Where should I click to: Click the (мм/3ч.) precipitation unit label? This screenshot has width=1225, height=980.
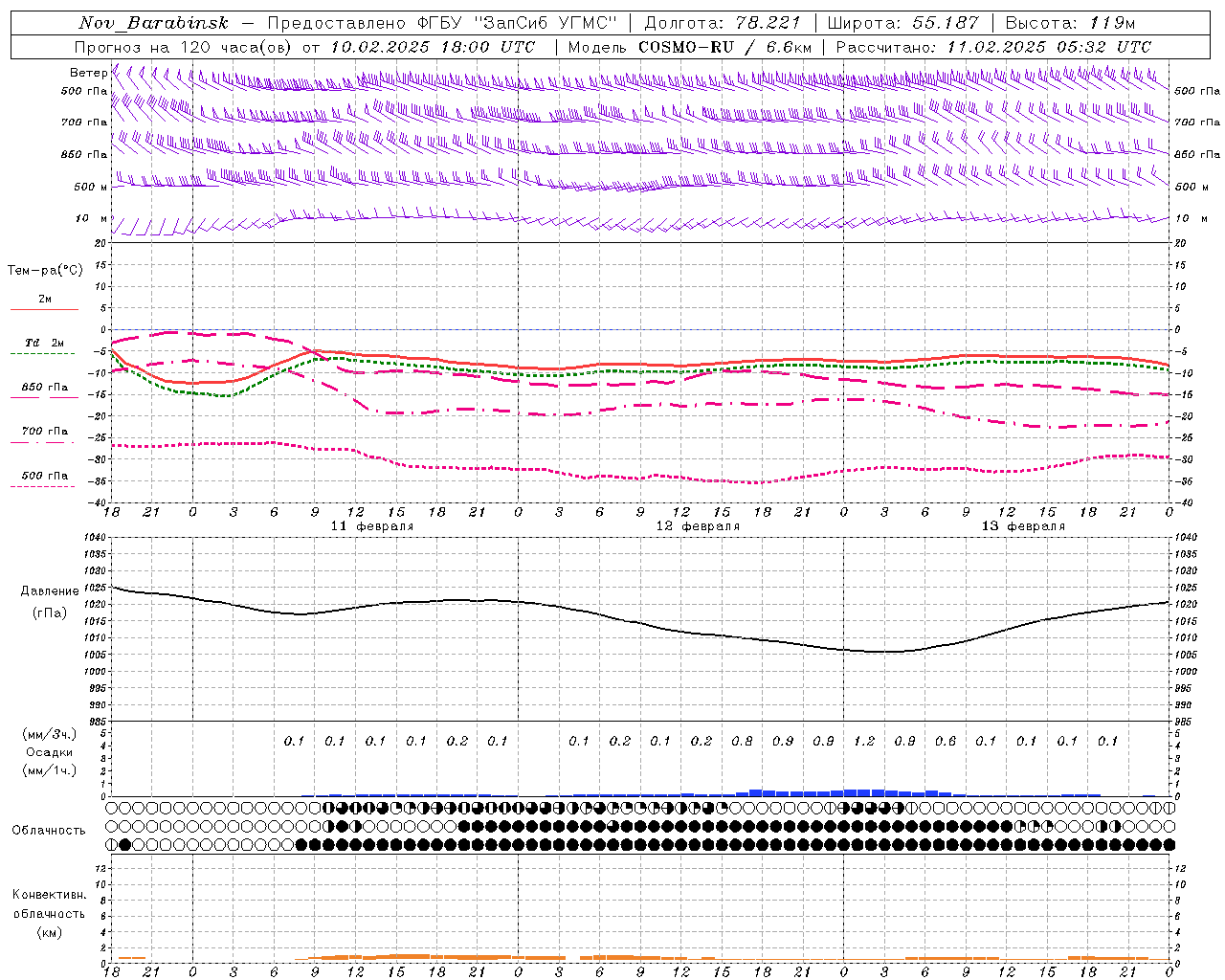coord(49,734)
